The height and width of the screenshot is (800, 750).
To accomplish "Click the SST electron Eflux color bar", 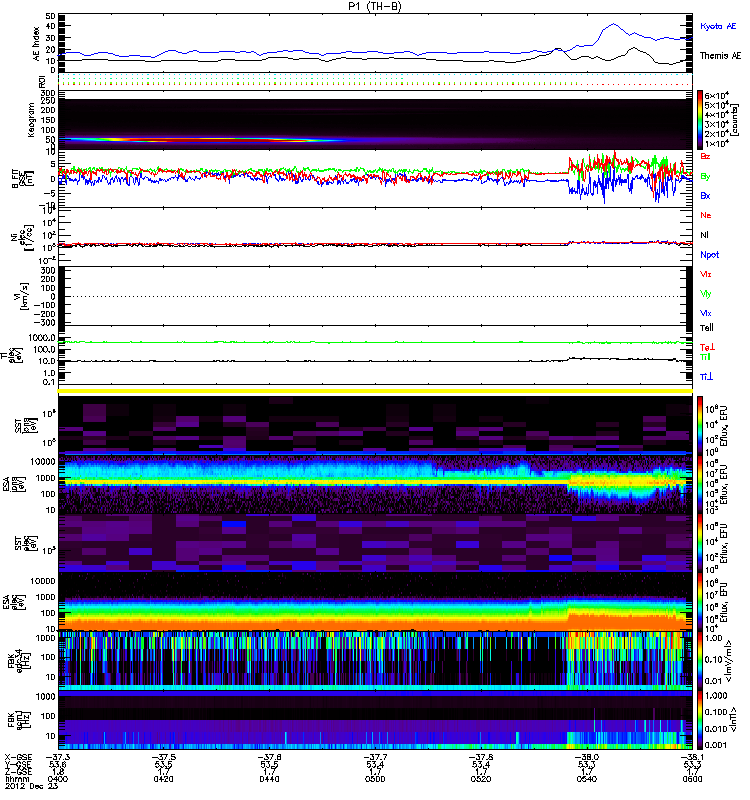I will 699,543.
